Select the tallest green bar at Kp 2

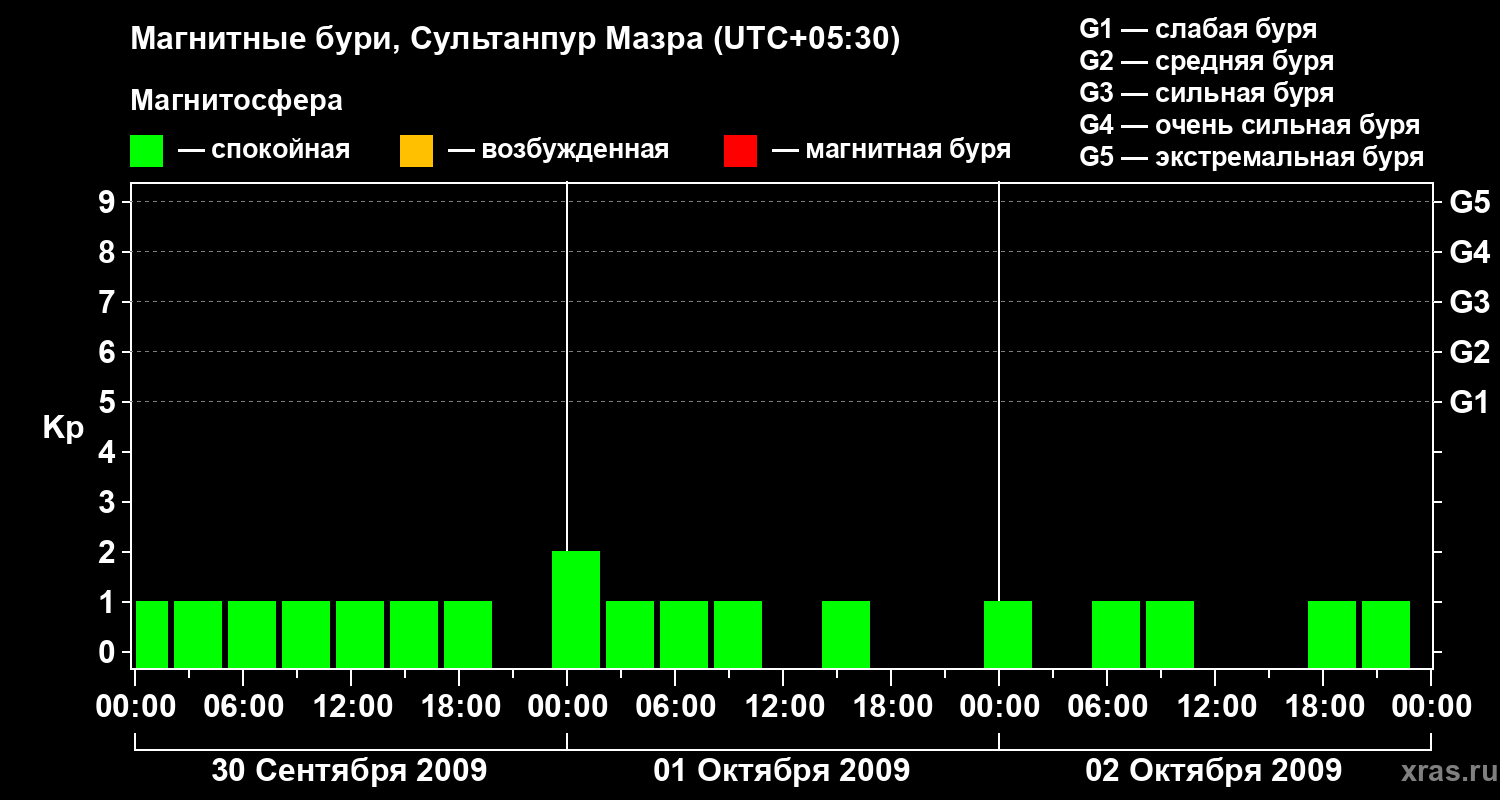(x=576, y=610)
